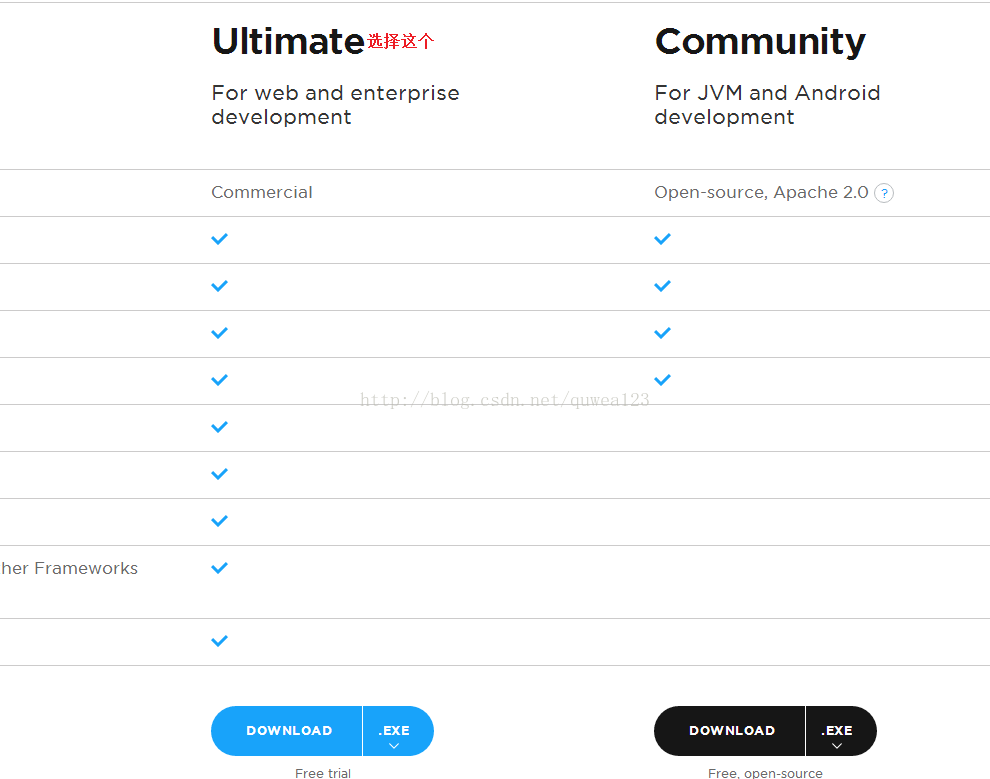Click the Community heading
The width and height of the screenshot is (990, 779).
pyautogui.click(x=760, y=43)
